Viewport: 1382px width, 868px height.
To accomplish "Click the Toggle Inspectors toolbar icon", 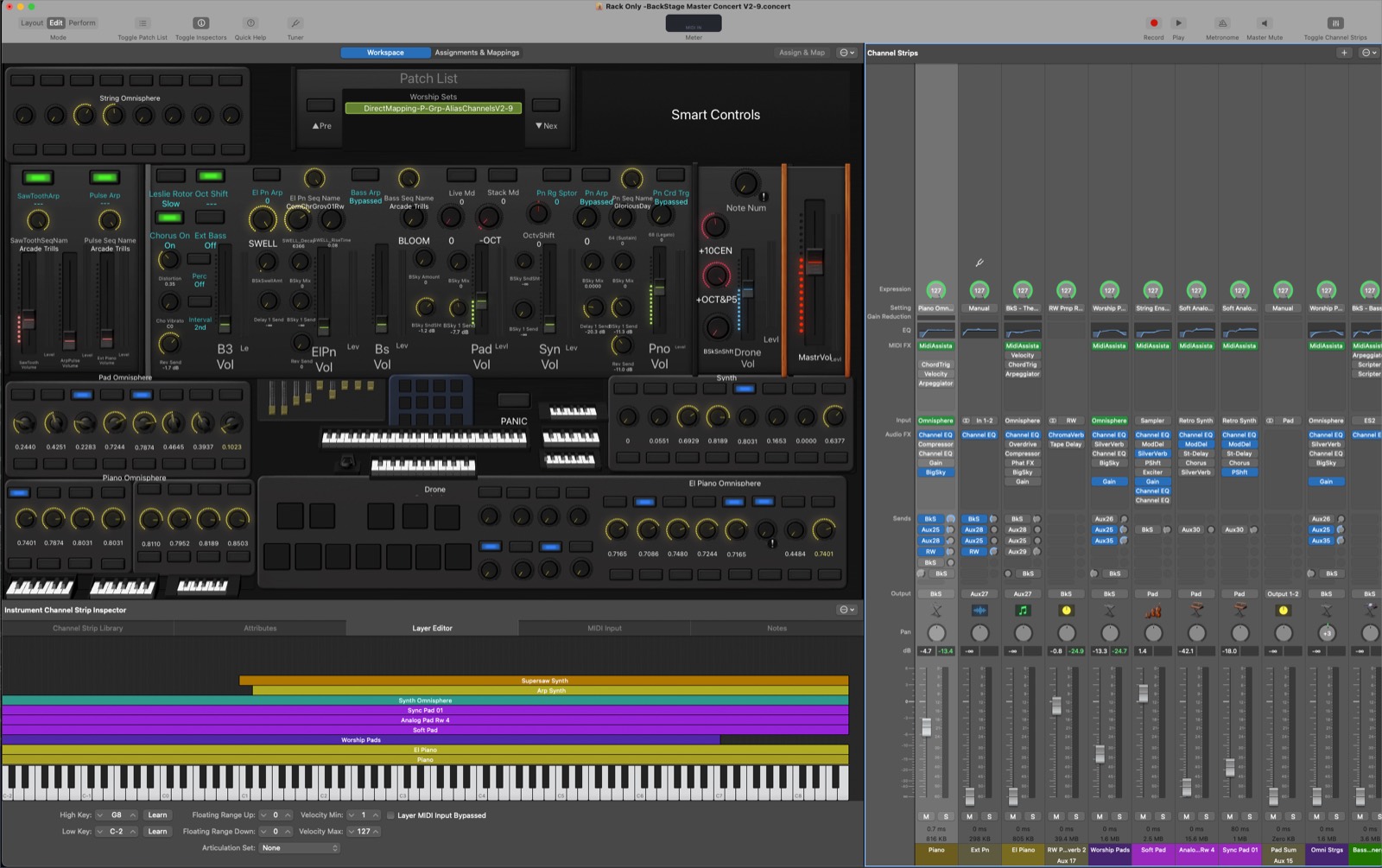I will 200,23.
